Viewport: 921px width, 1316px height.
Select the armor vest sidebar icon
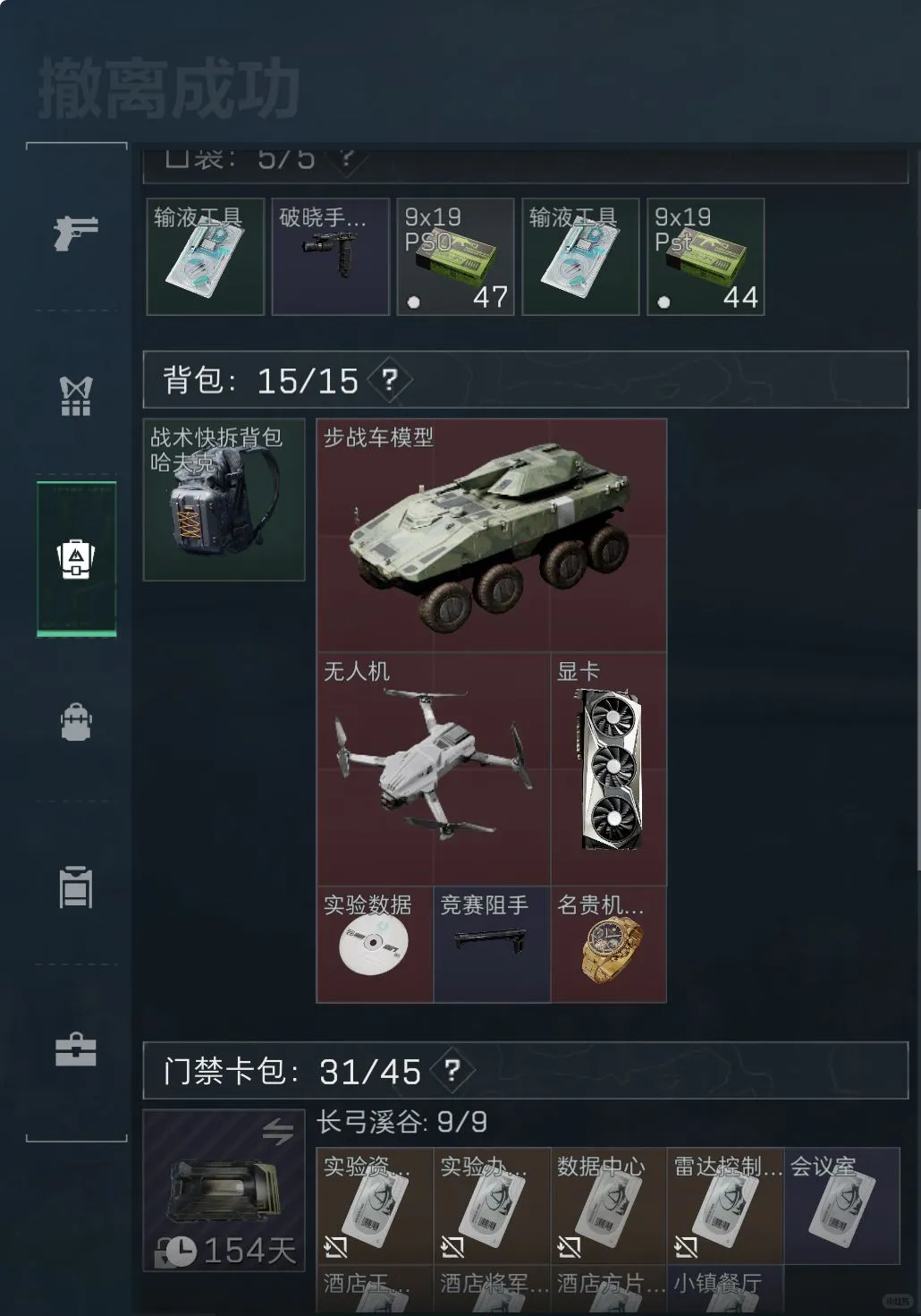click(75, 395)
